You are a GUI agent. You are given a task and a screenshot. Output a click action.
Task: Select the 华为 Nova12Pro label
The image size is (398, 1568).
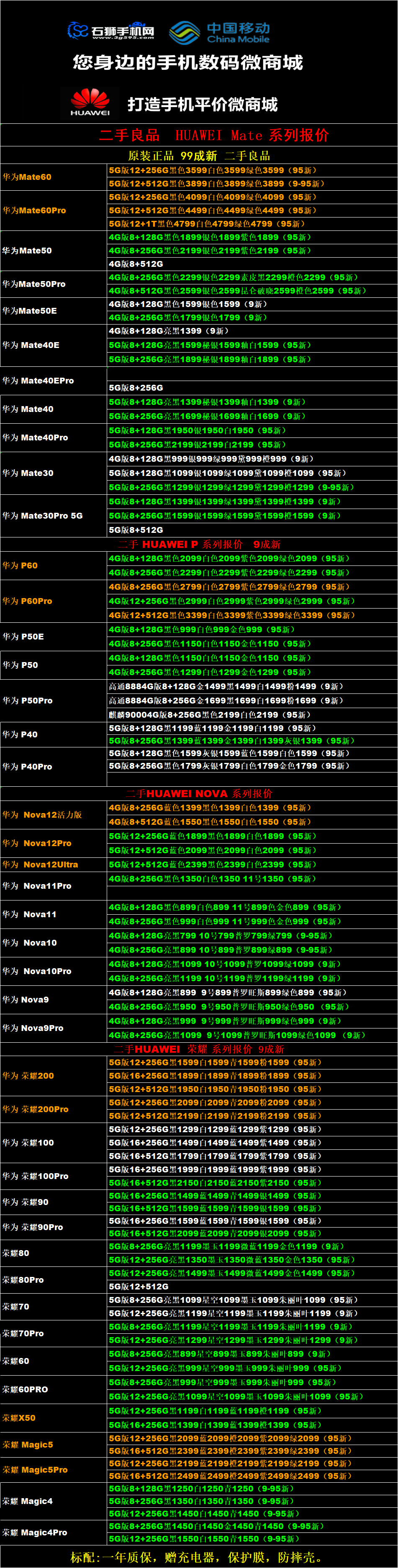pos(37,844)
